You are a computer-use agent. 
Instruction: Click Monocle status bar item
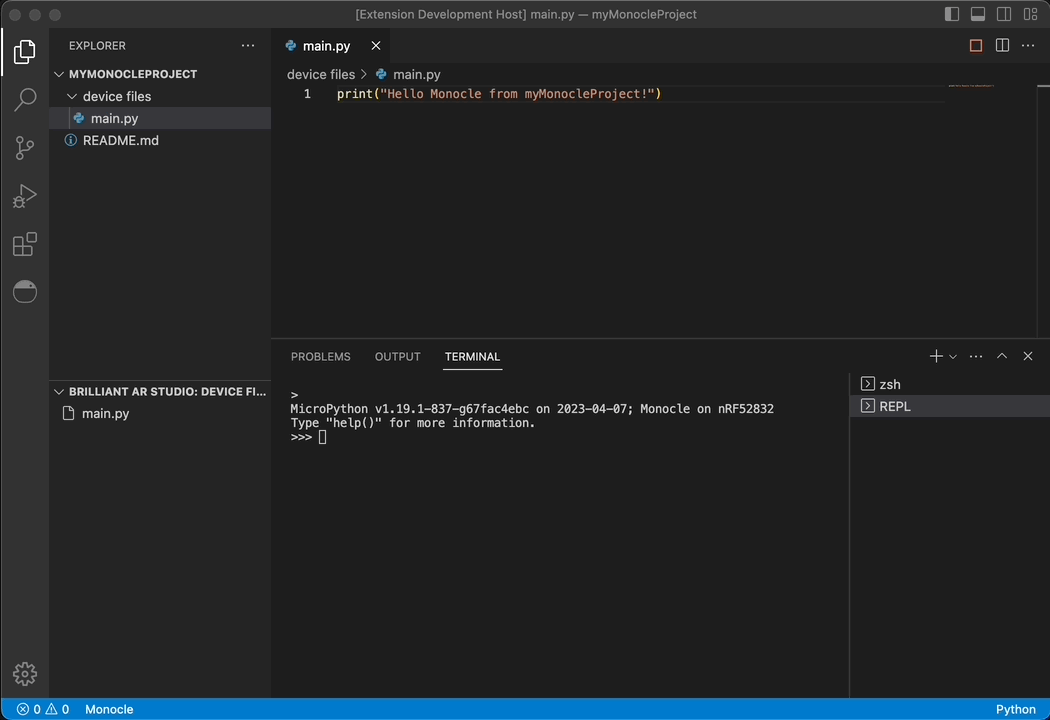tap(108, 709)
